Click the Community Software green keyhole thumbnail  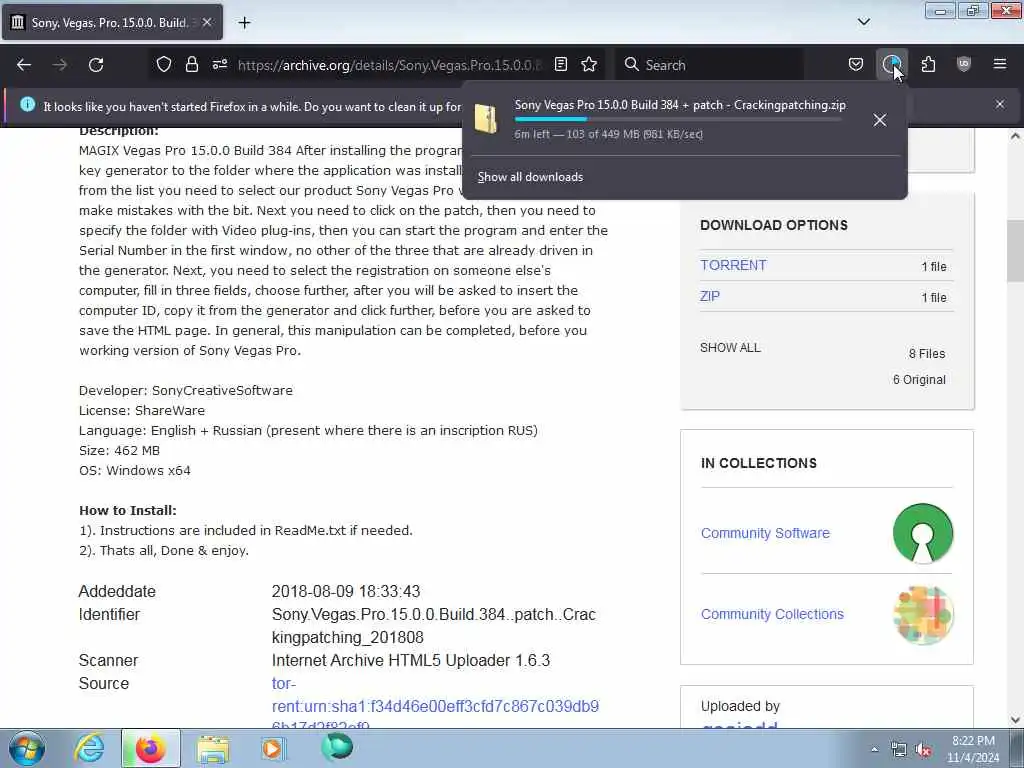click(x=923, y=533)
